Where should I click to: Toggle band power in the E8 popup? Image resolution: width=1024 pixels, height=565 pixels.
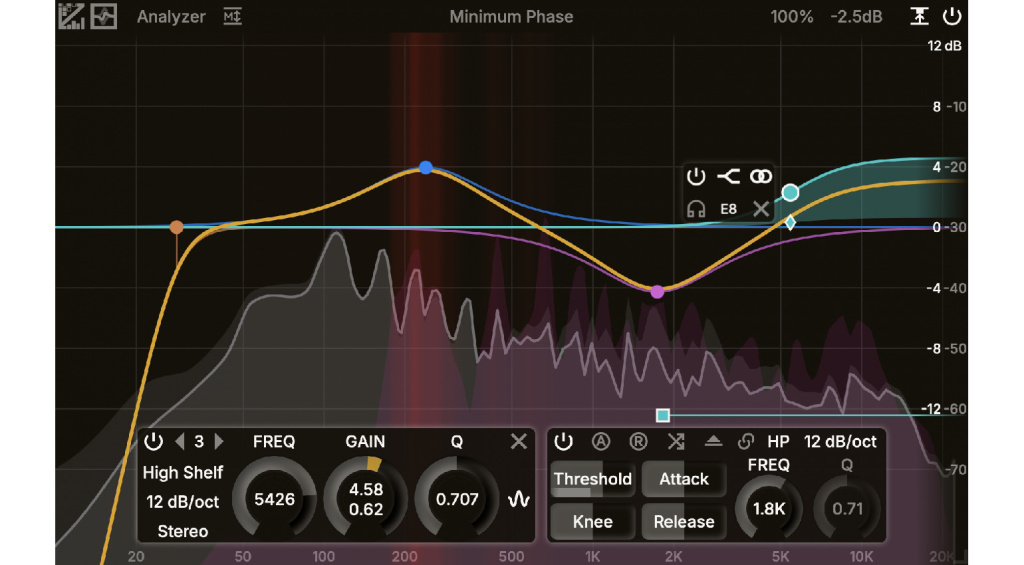click(x=696, y=176)
